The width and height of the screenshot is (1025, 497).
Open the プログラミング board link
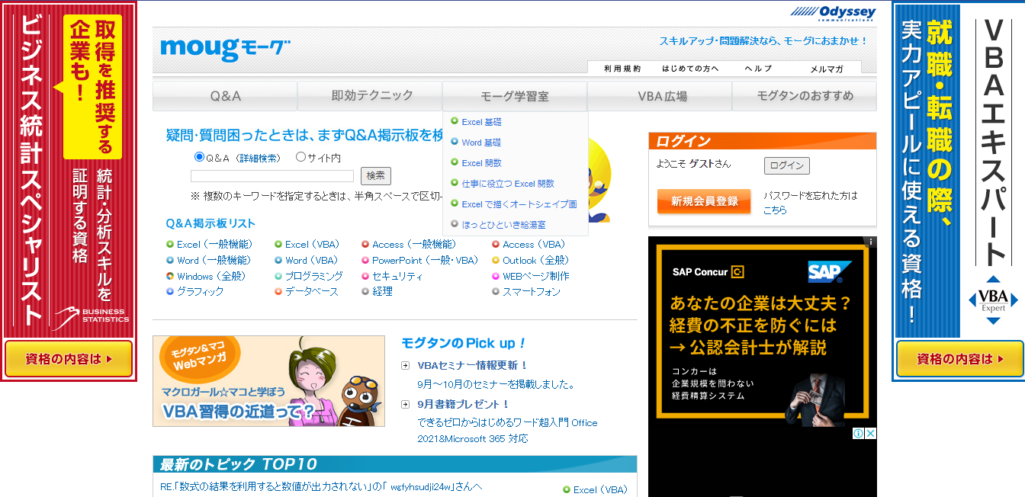click(x=314, y=276)
